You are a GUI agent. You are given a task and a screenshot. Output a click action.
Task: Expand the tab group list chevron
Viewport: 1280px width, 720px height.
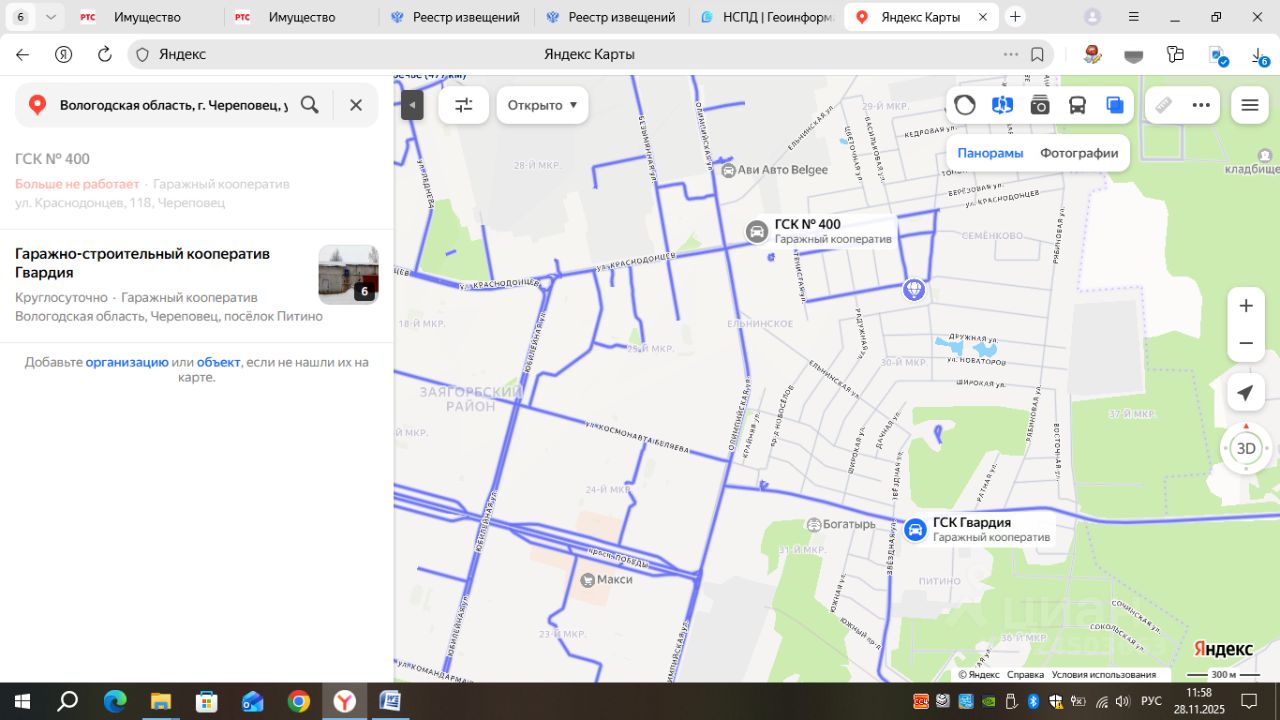click(x=51, y=17)
